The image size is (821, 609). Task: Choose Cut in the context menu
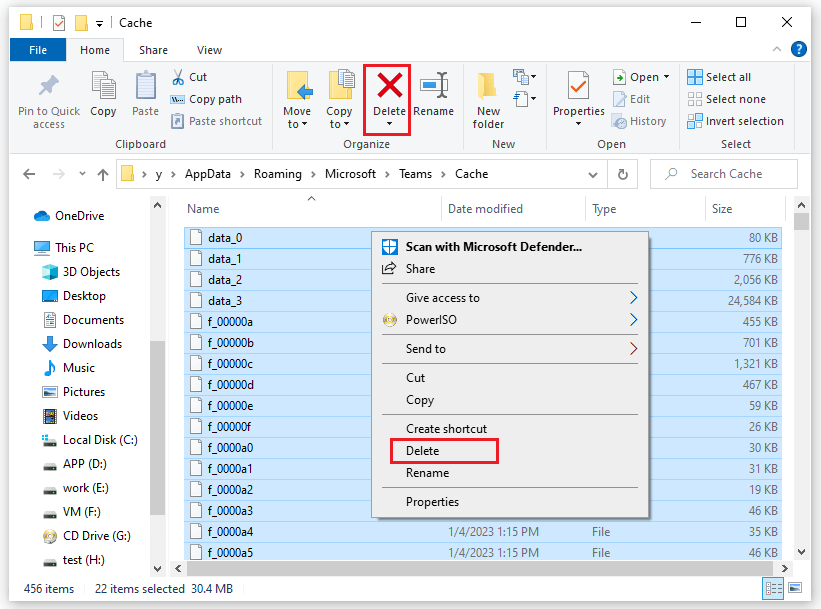(x=415, y=378)
